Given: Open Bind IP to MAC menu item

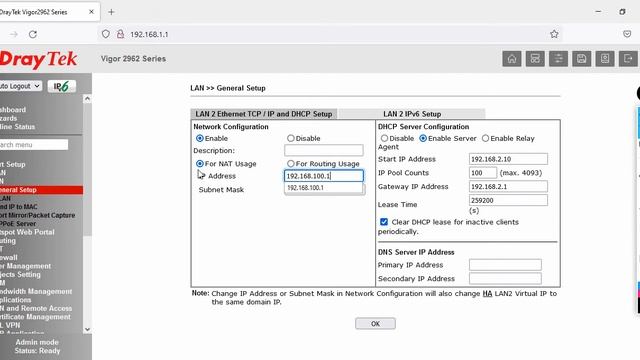Looking at the screenshot, I should point(18,207).
